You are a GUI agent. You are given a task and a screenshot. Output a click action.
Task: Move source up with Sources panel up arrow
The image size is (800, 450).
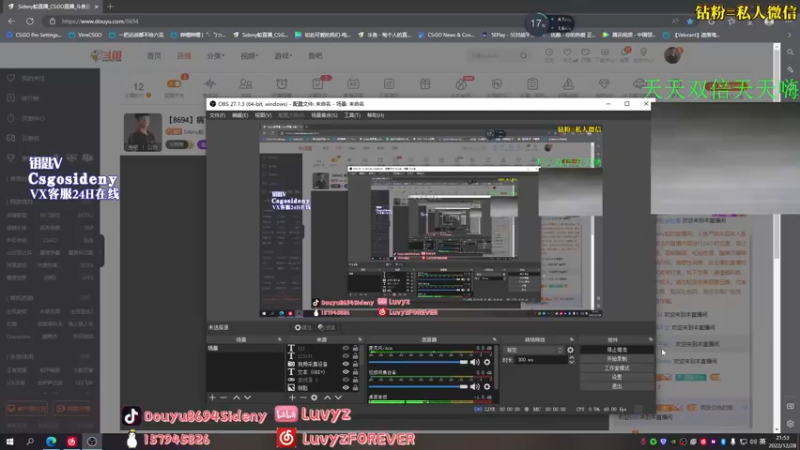327,397
